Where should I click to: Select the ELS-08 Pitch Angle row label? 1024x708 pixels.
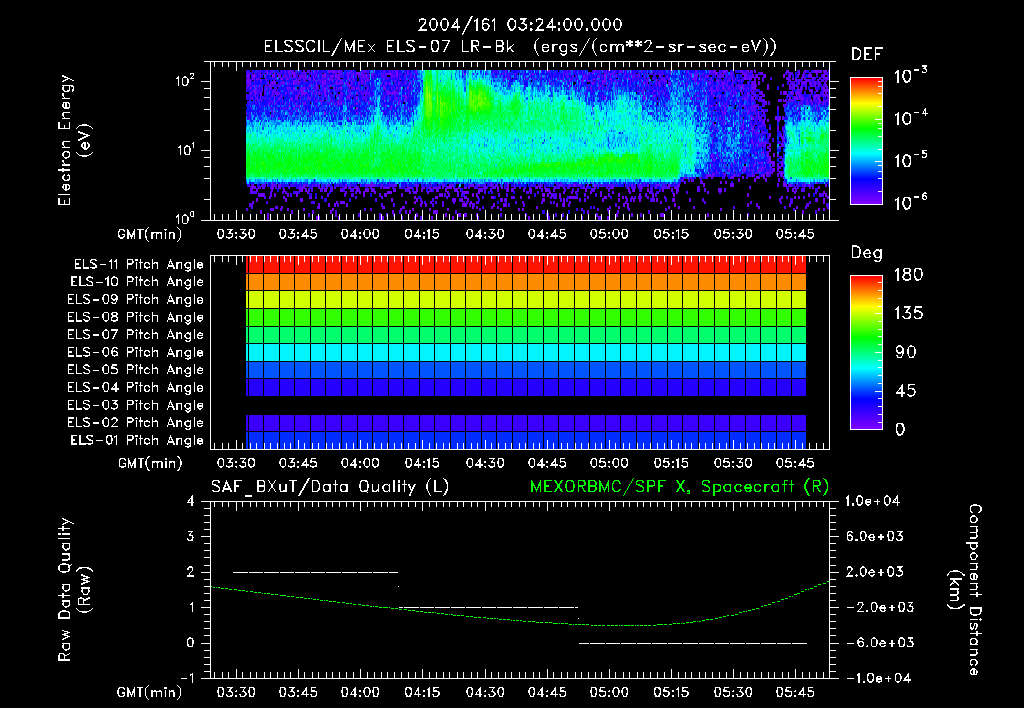click(136, 317)
